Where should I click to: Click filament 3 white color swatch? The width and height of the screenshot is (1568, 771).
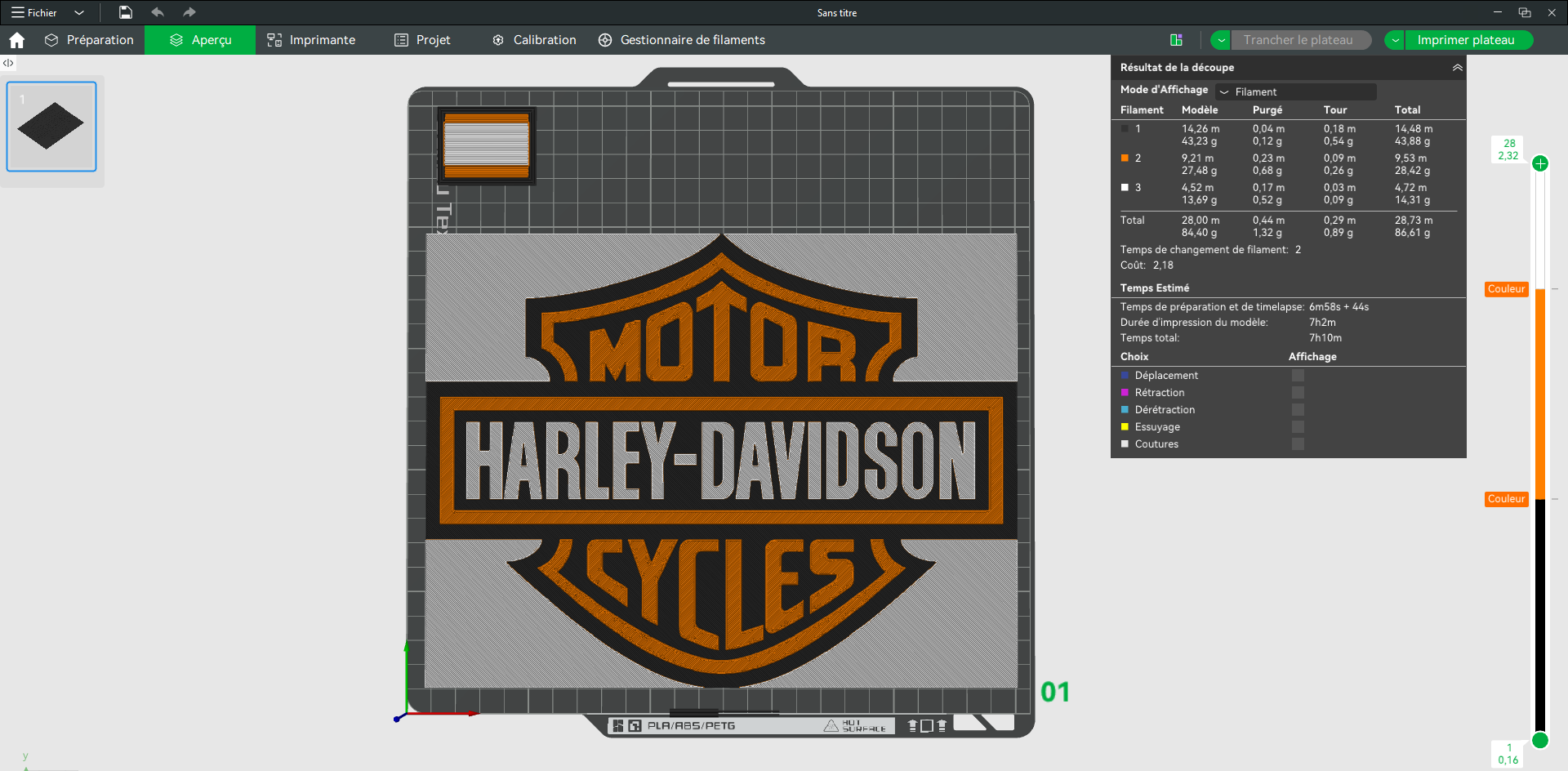(1125, 188)
